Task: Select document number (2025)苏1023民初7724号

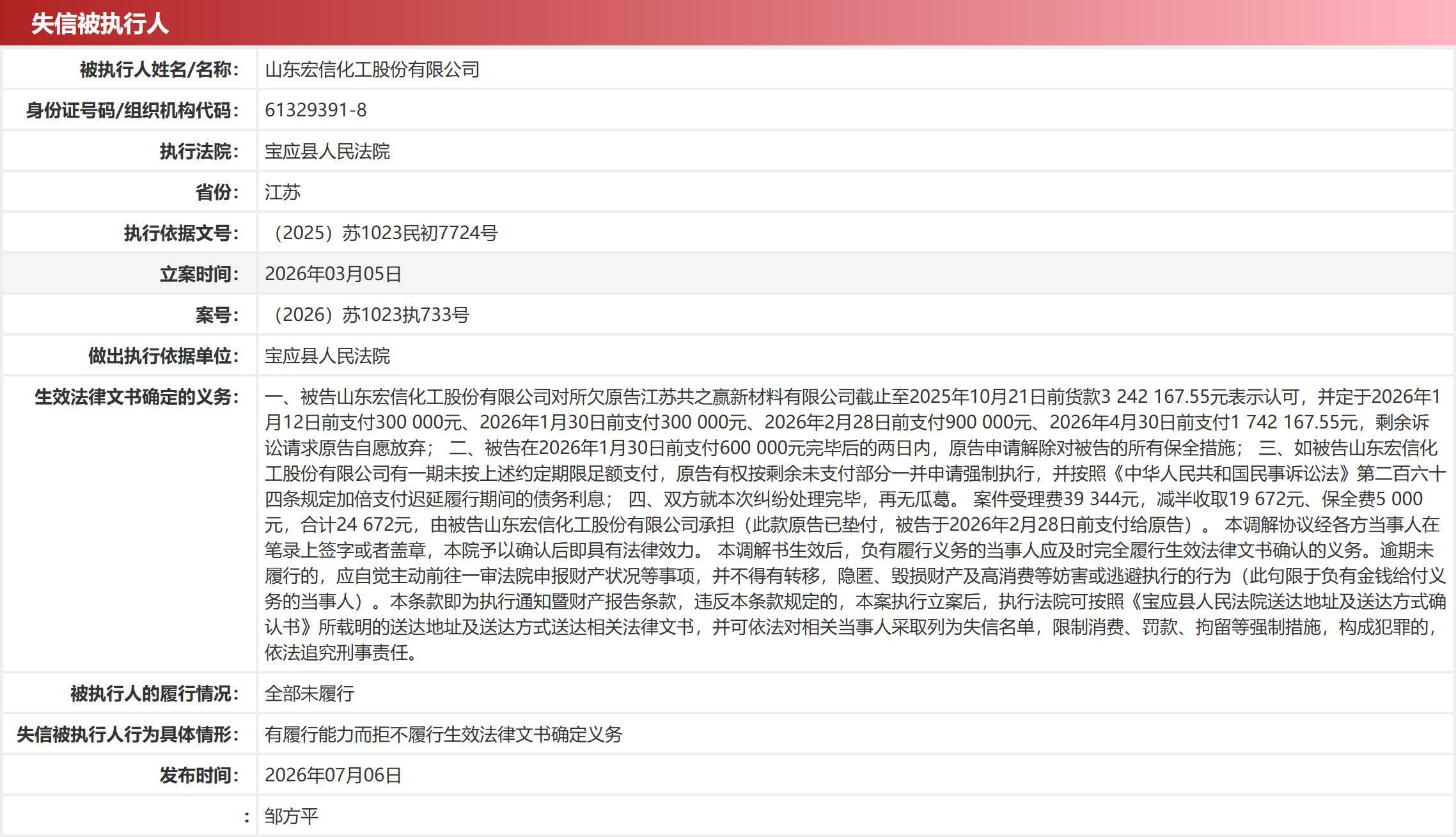Action: point(381,233)
